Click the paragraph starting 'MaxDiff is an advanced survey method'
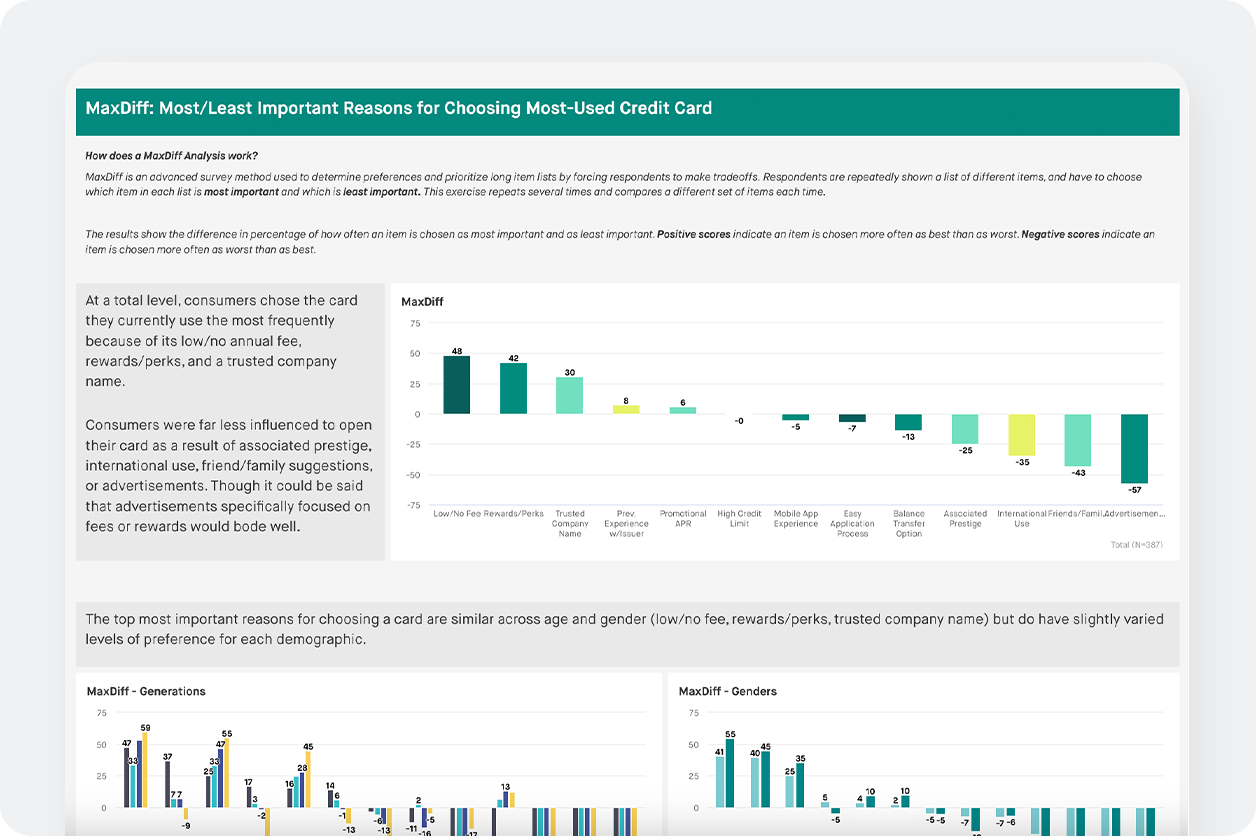This screenshot has height=836, width=1256. click(613, 184)
